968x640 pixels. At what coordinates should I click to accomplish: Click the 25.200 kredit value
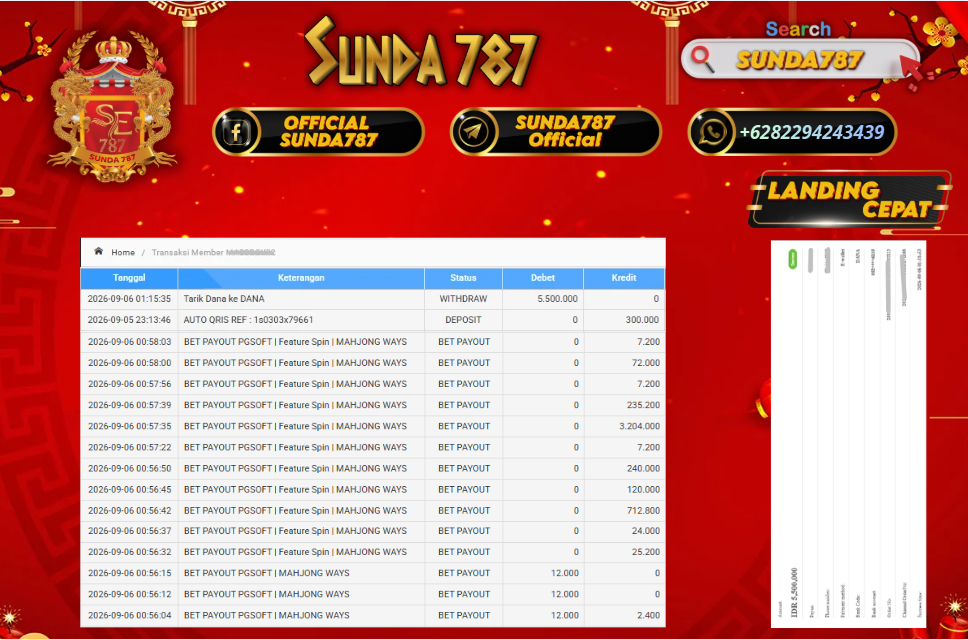tap(646, 552)
